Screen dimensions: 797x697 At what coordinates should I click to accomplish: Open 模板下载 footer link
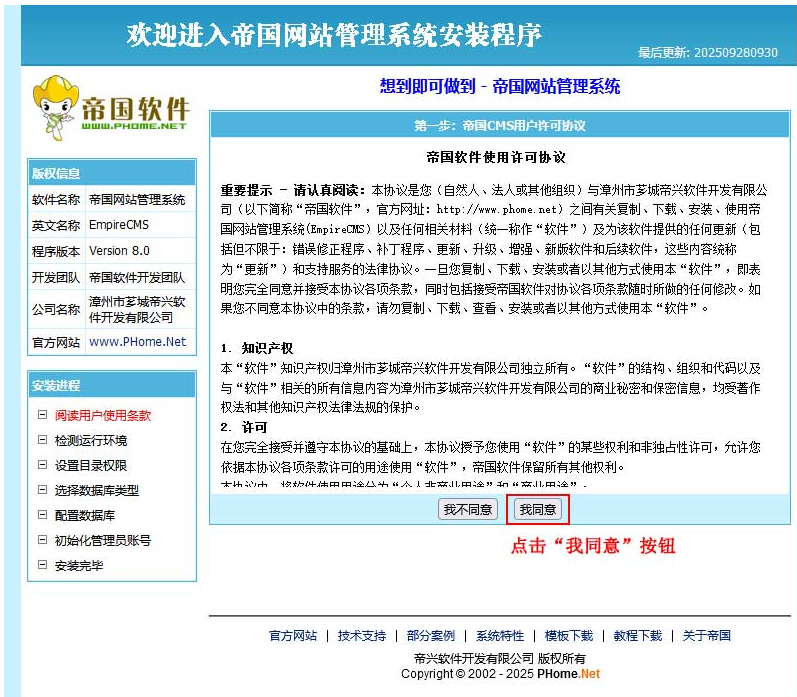[x=569, y=635]
